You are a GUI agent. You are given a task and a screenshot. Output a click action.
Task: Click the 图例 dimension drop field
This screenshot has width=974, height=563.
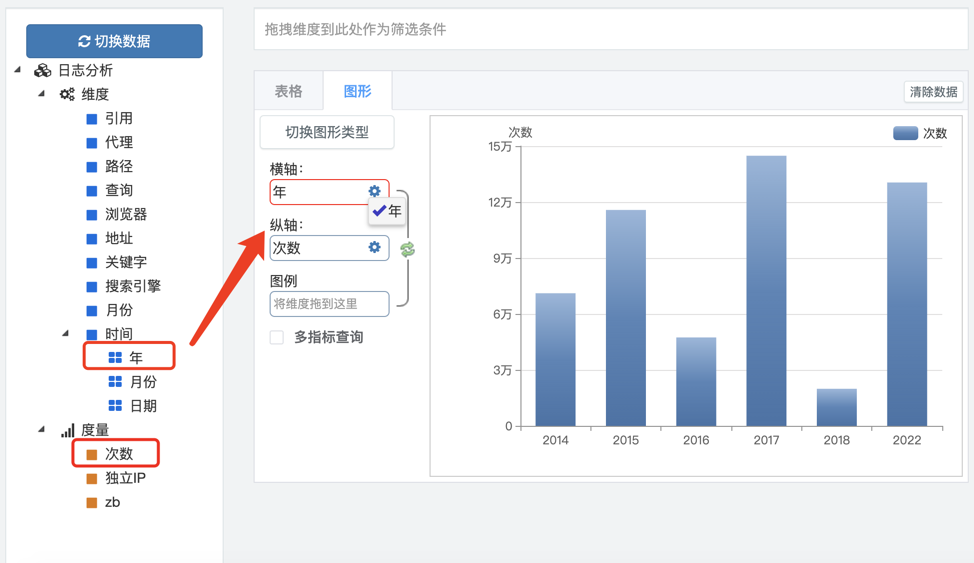pyautogui.click(x=329, y=304)
